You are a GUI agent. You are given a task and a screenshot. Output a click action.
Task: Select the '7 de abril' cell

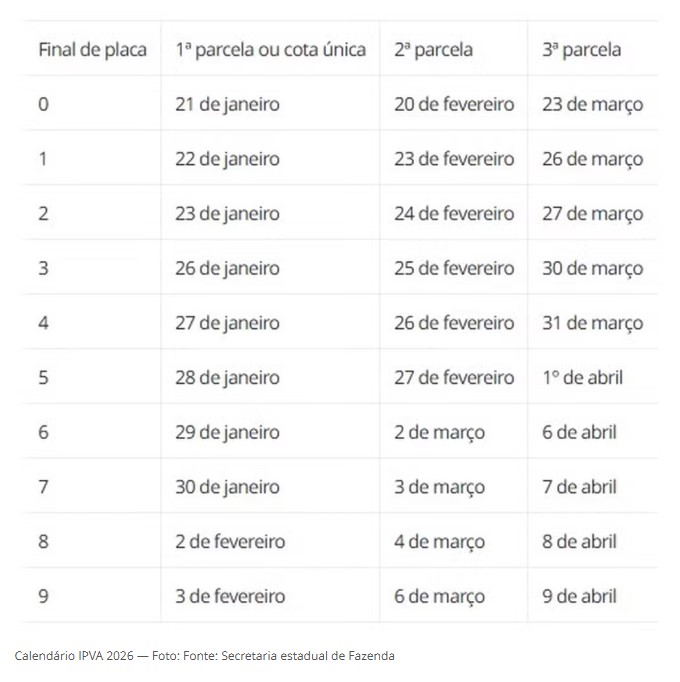click(579, 487)
